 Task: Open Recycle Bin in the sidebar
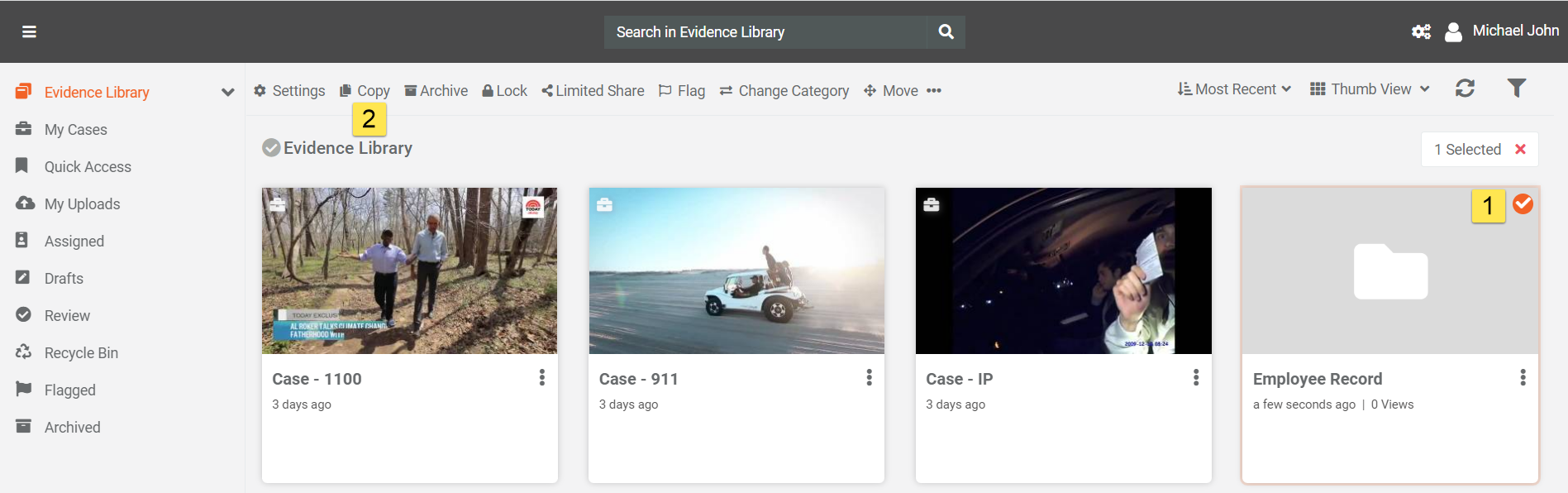click(81, 353)
